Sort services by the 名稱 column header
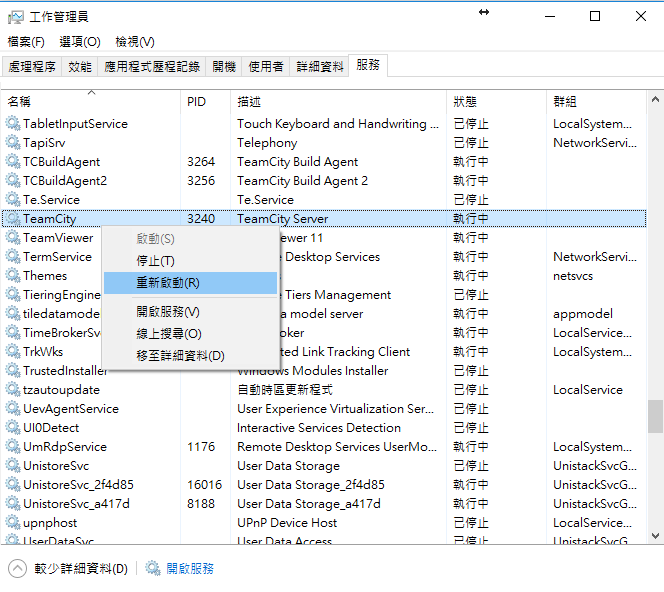This screenshot has height=592, width=664. coord(91,102)
